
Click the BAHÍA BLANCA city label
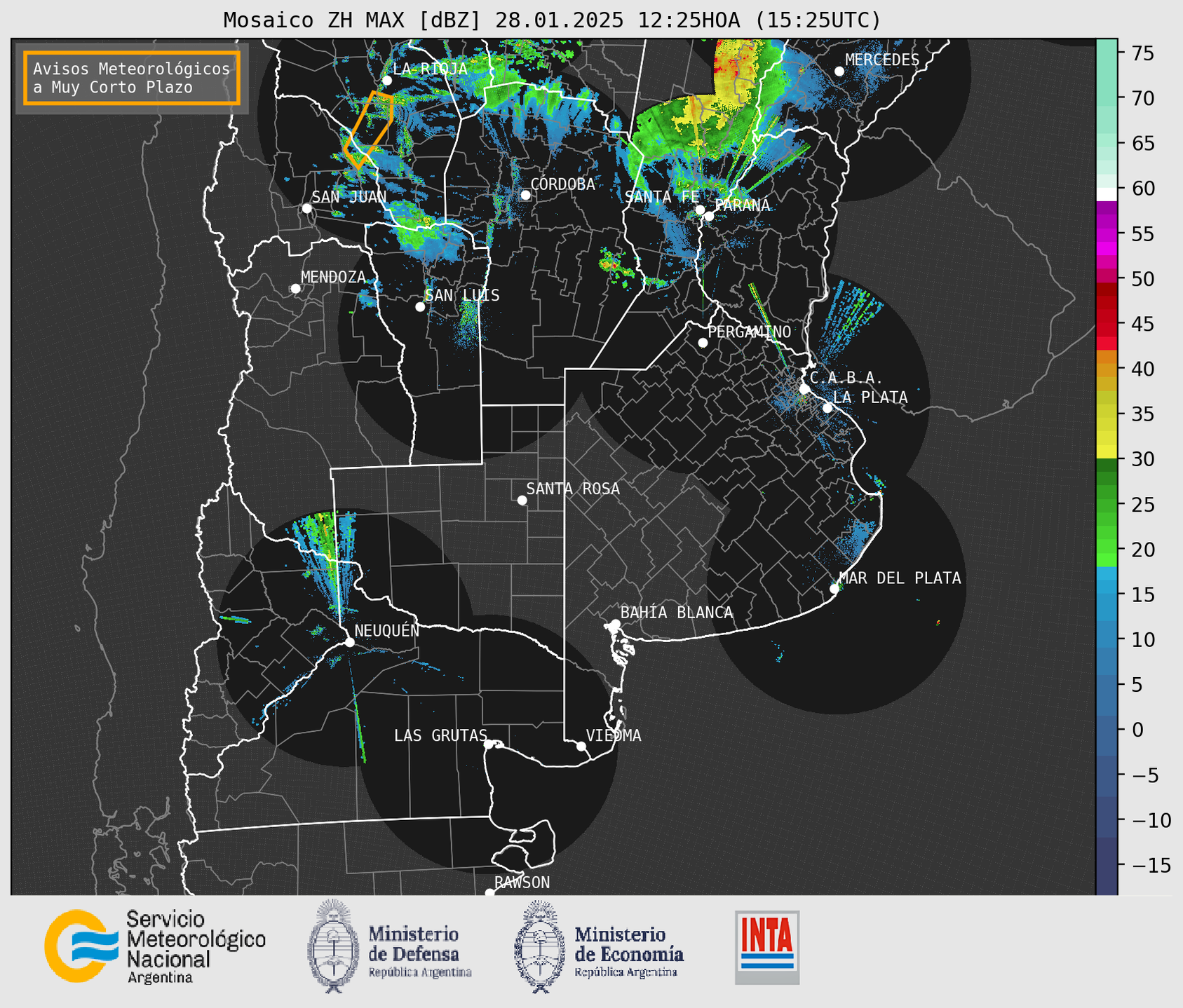677,613
